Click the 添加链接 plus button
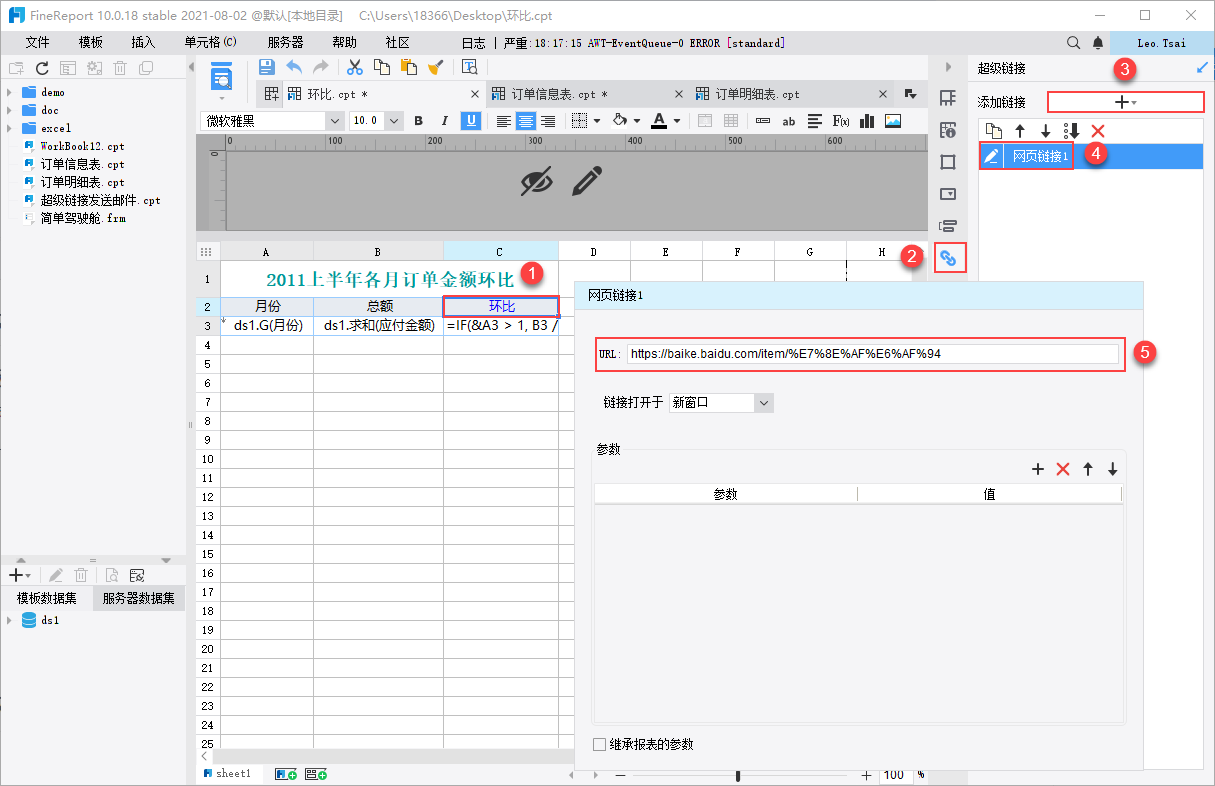Viewport: 1215px width, 786px height. click(x=1125, y=102)
